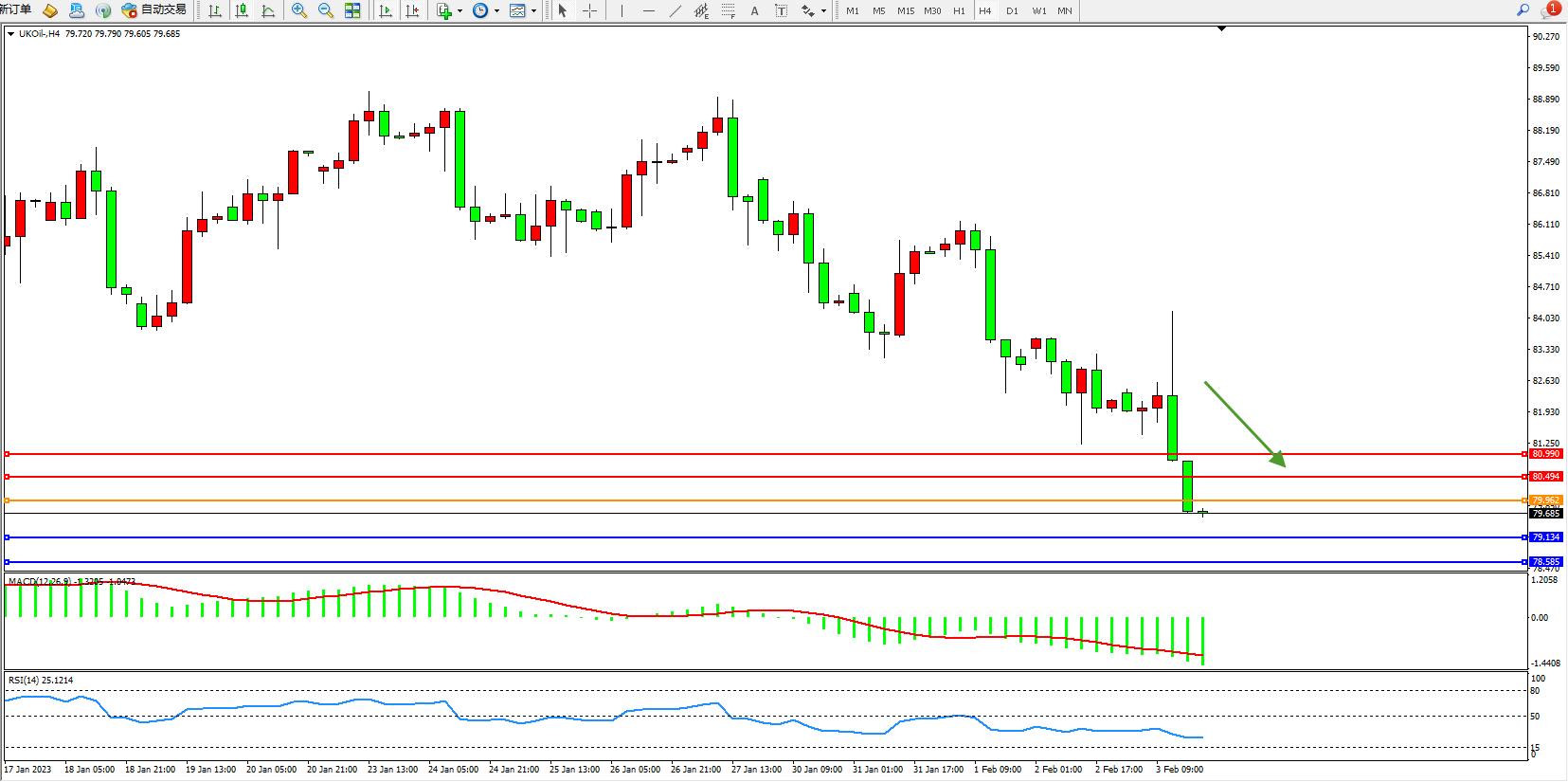
Task: Click the Zoom In magnifier icon
Action: 299,10
